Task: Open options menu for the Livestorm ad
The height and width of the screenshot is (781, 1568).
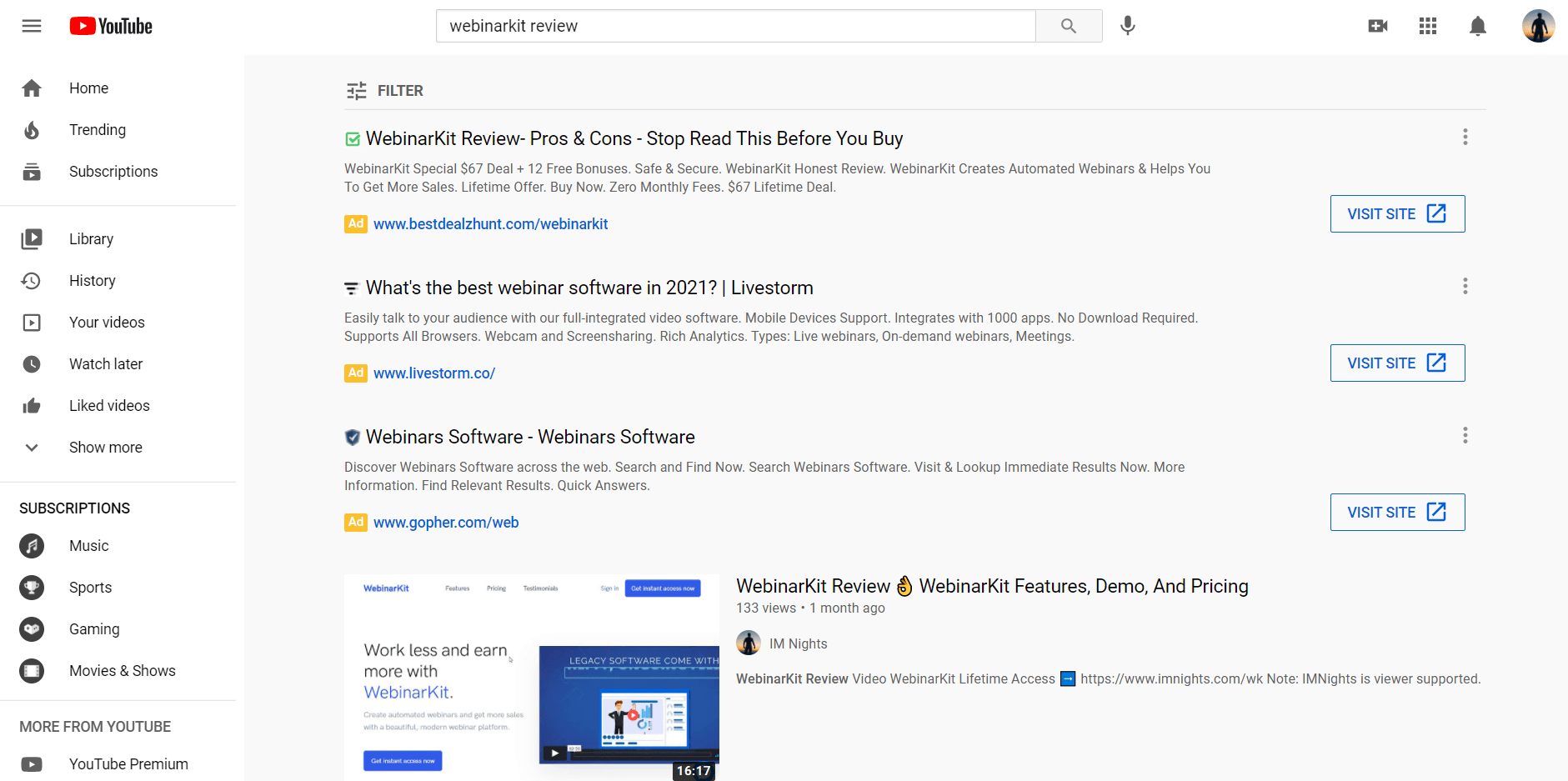Action: pyautogui.click(x=1465, y=286)
